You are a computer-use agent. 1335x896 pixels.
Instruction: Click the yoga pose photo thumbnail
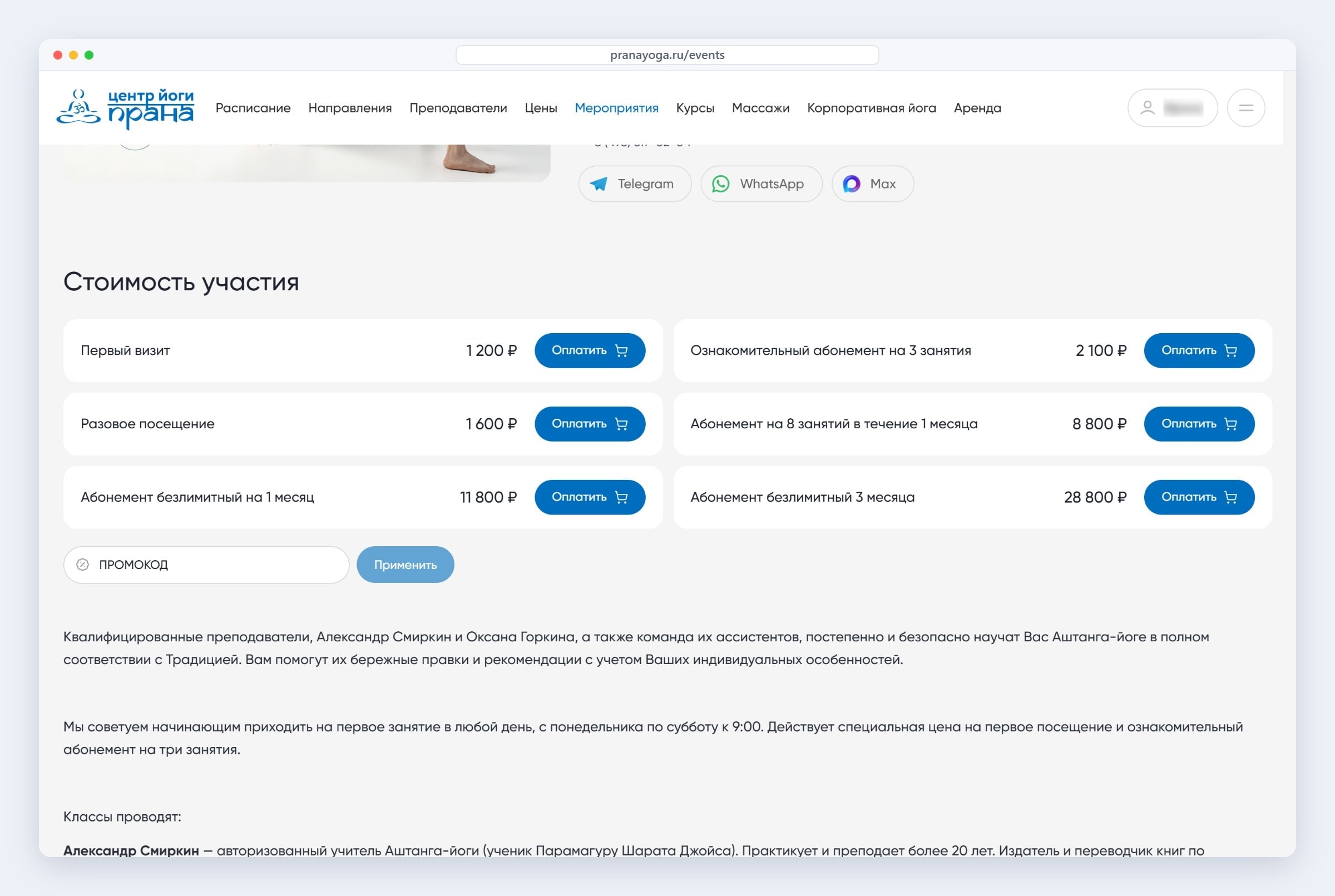coord(307,163)
